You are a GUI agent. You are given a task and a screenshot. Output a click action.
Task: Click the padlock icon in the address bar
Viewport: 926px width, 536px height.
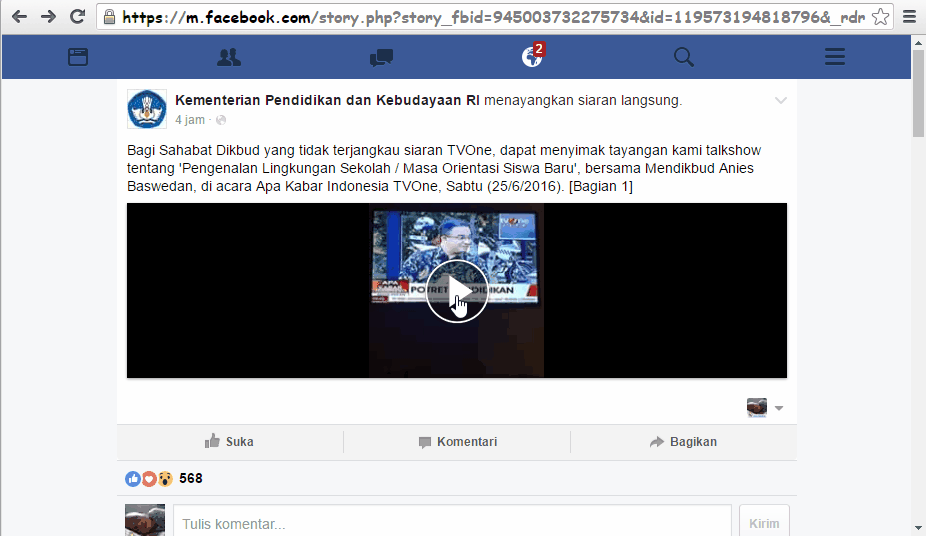[109, 17]
